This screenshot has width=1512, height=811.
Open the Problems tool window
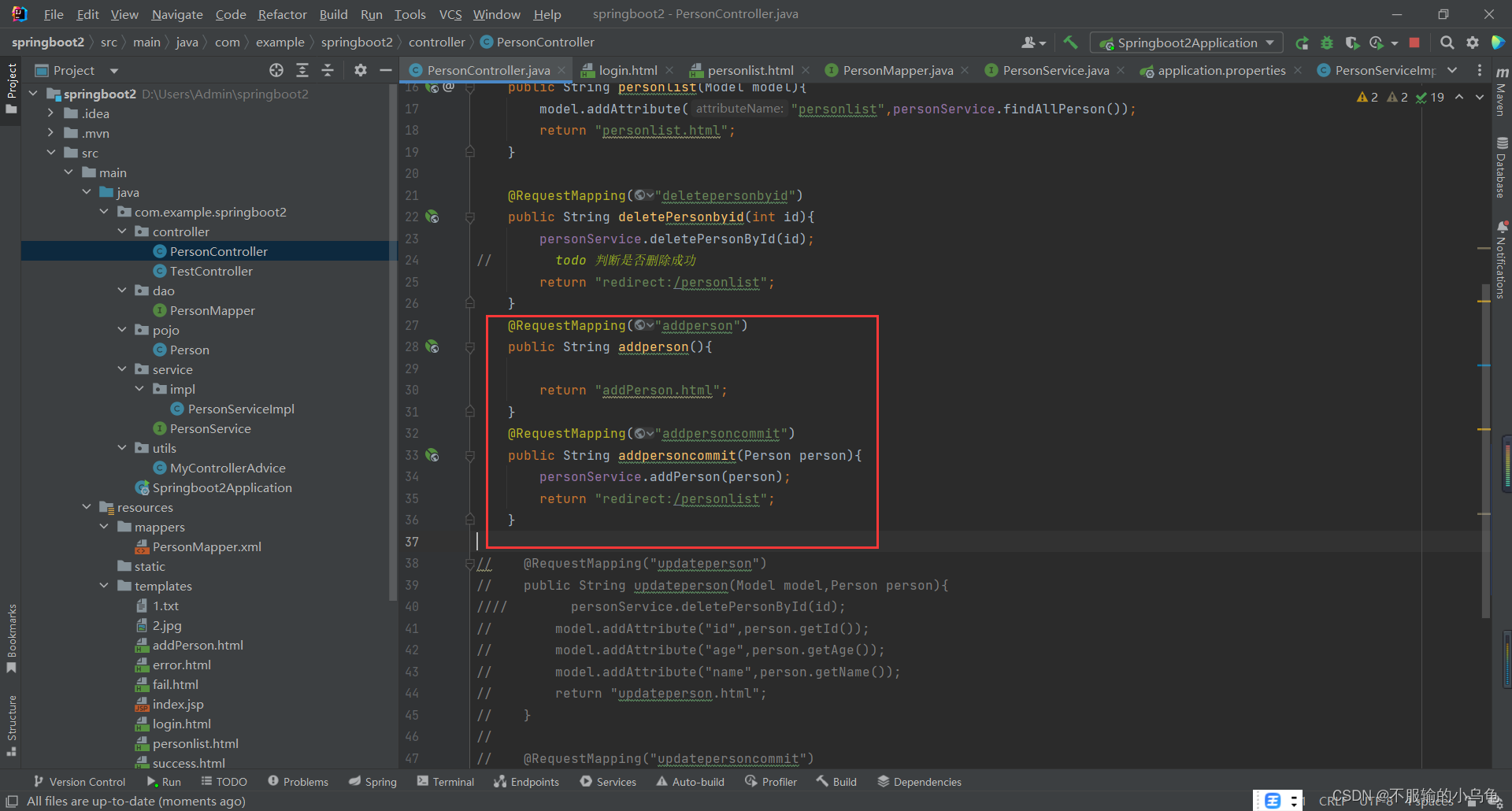tap(298, 782)
